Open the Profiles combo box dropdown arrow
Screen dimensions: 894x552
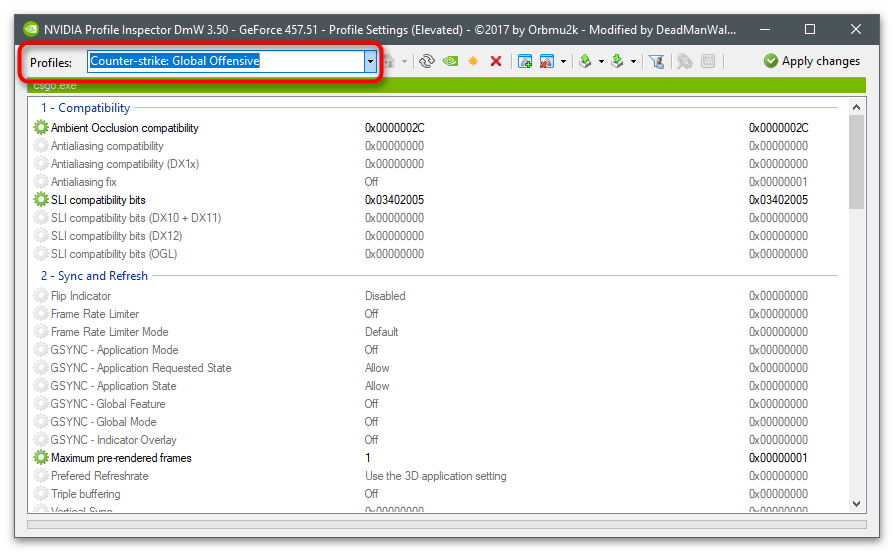pos(371,61)
